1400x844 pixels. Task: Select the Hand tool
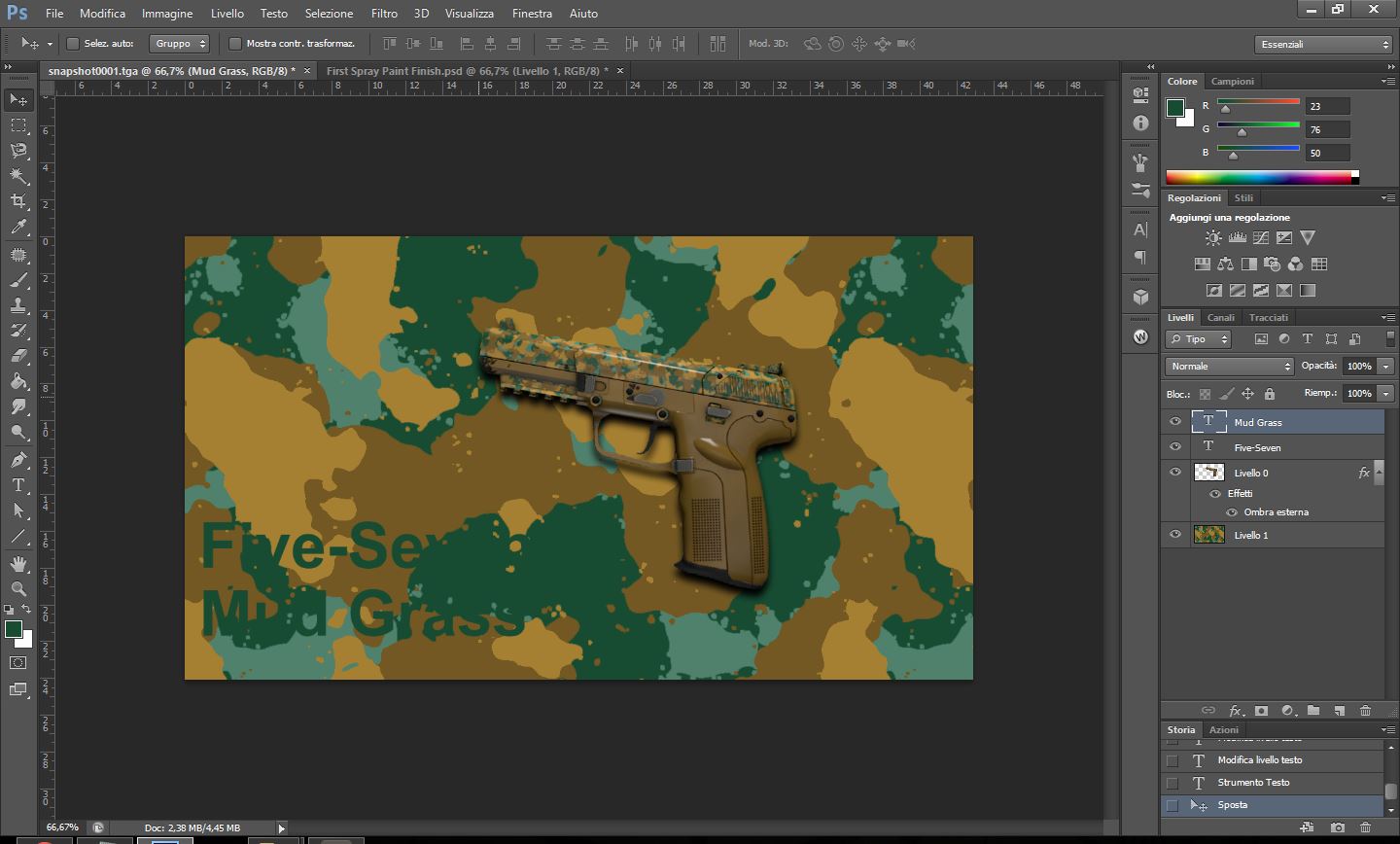18,564
